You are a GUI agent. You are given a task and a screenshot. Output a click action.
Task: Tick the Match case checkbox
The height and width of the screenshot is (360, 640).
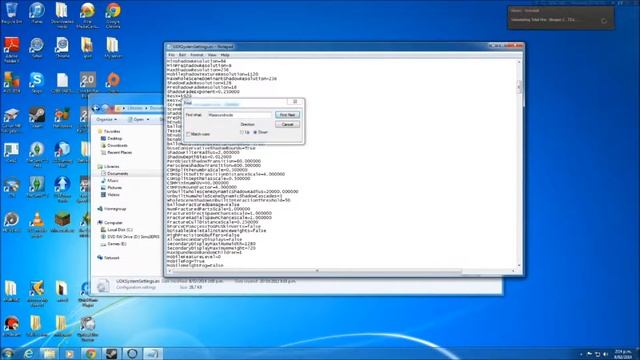(189, 134)
